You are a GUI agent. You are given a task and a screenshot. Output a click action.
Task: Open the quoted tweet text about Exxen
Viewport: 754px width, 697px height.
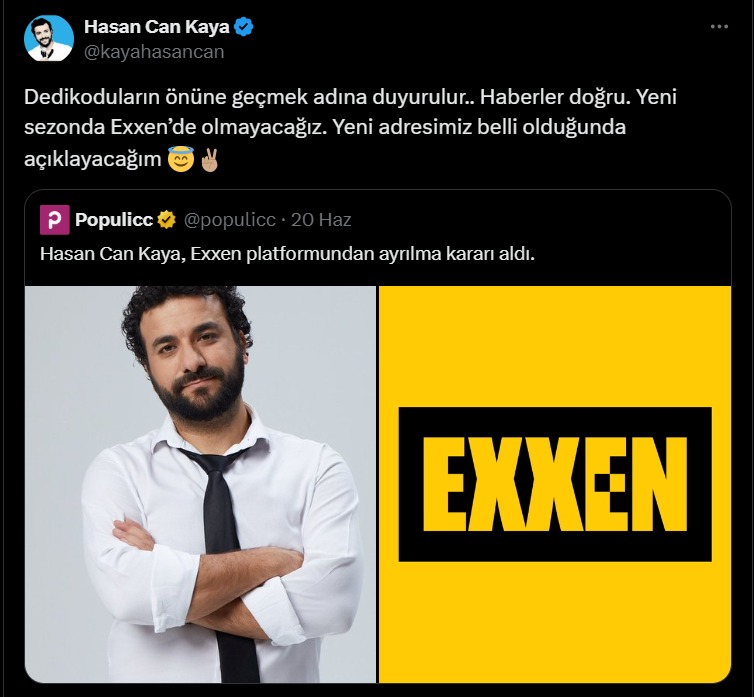tap(287, 253)
